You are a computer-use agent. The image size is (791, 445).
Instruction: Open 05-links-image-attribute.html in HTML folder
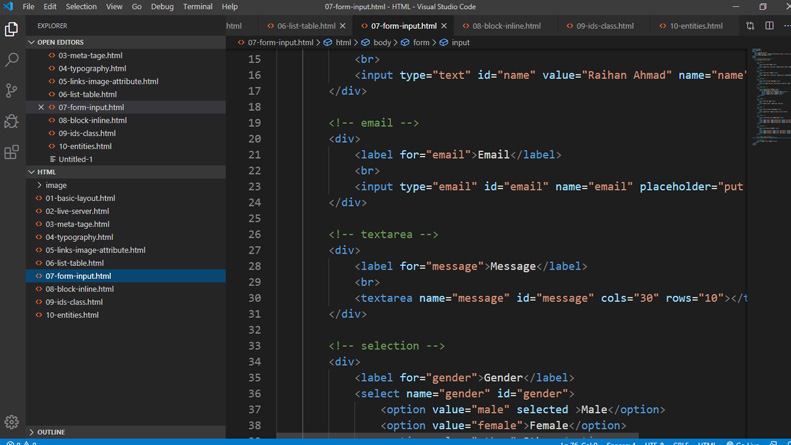126,250
